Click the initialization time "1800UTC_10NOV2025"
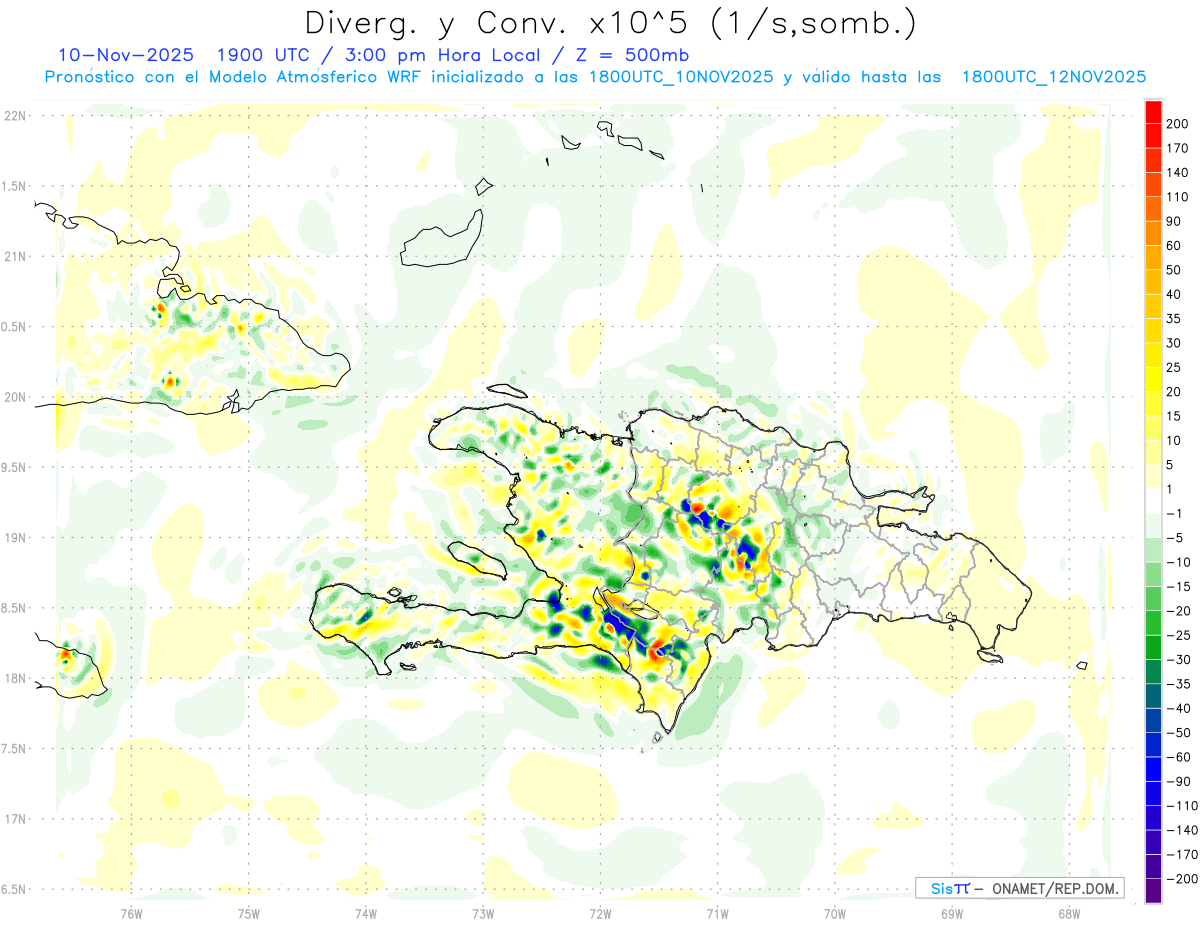This screenshot has width=1200, height=927. [683, 77]
